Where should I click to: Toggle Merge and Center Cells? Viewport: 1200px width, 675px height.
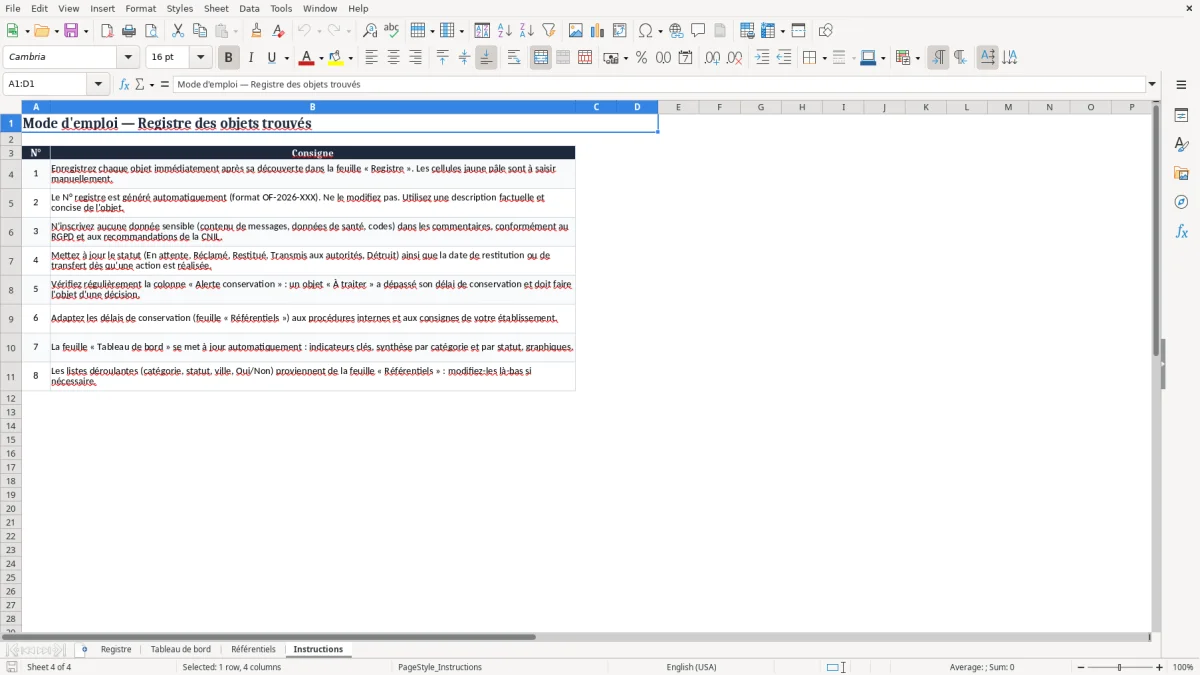541,58
